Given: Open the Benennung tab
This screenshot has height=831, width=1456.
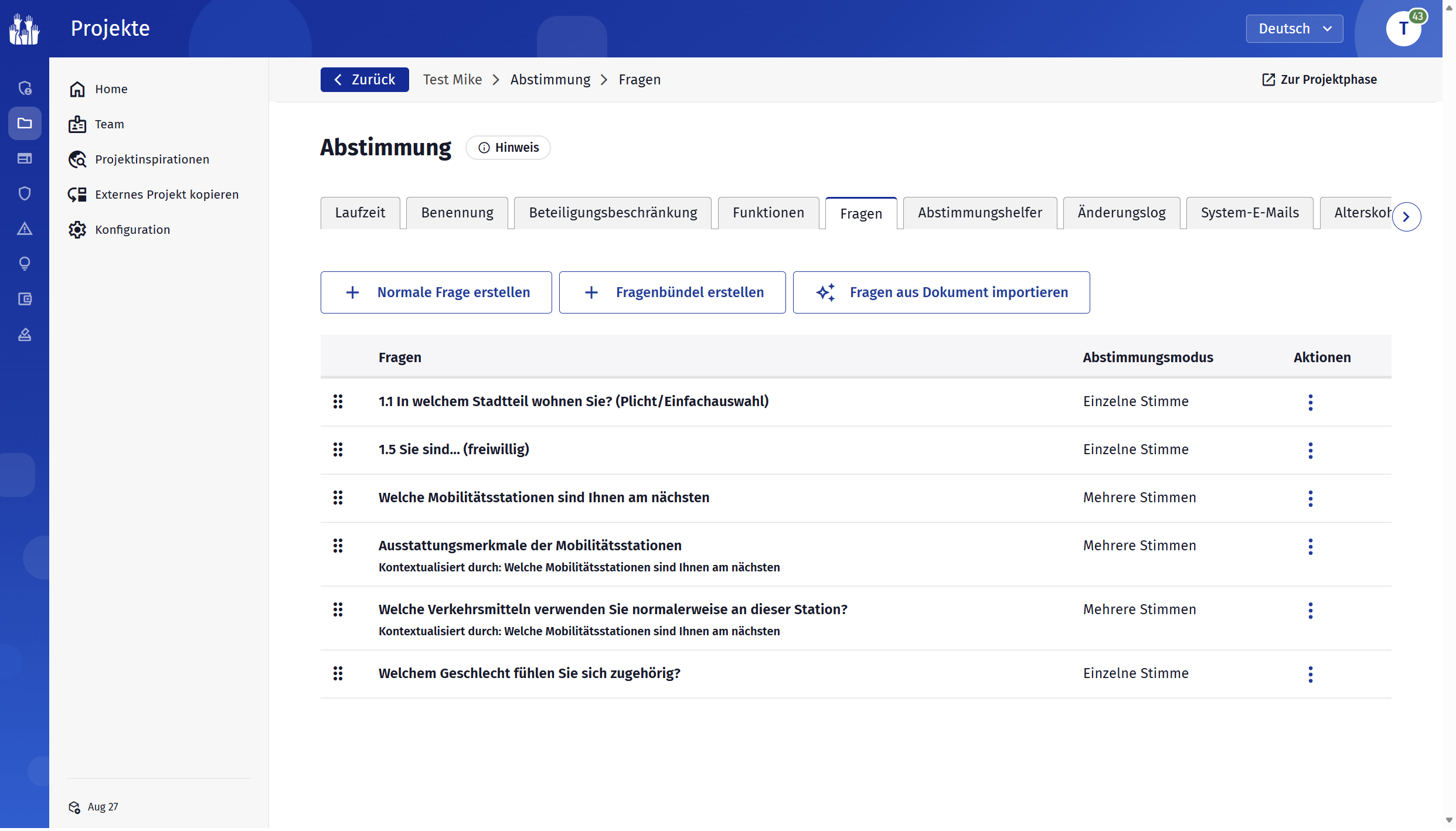Looking at the screenshot, I should [457, 213].
